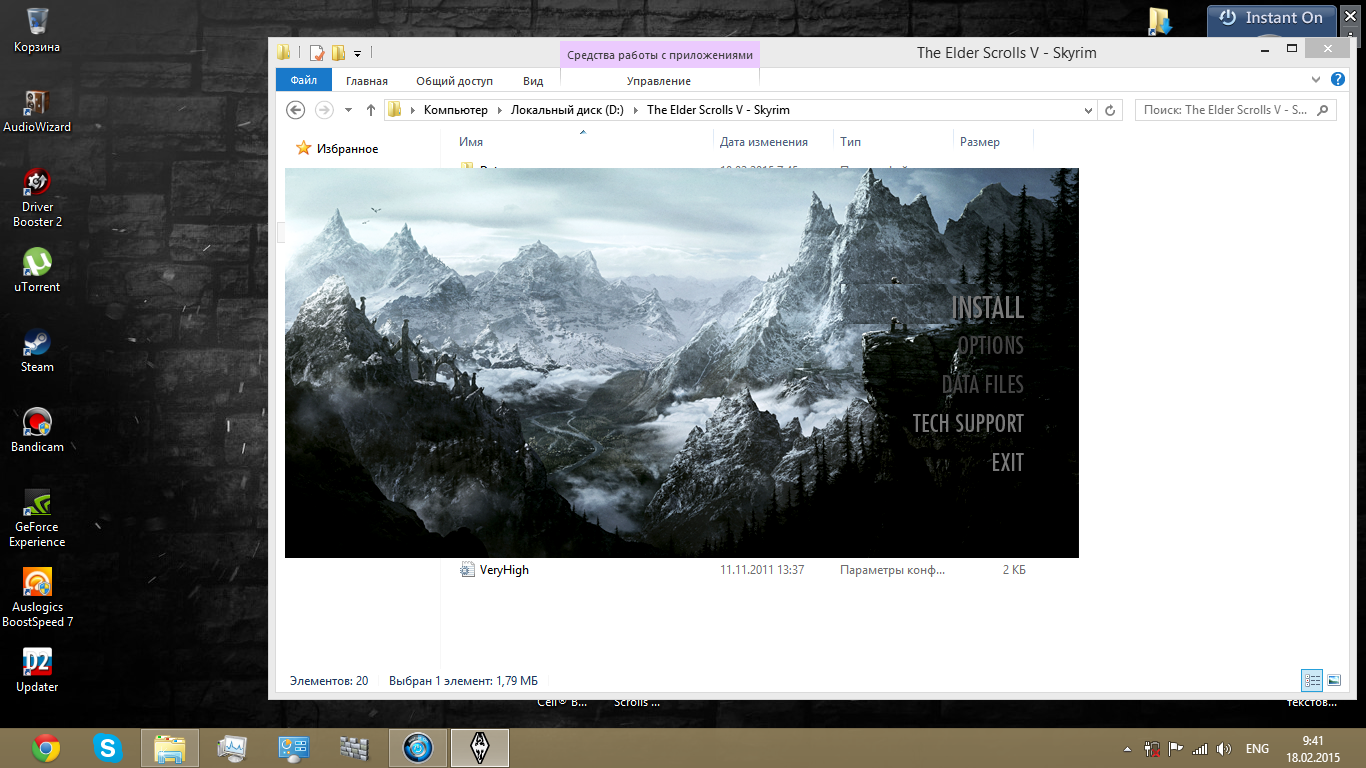Click The Elder Scrolls V - Skyrim breadcrumb

(718, 110)
